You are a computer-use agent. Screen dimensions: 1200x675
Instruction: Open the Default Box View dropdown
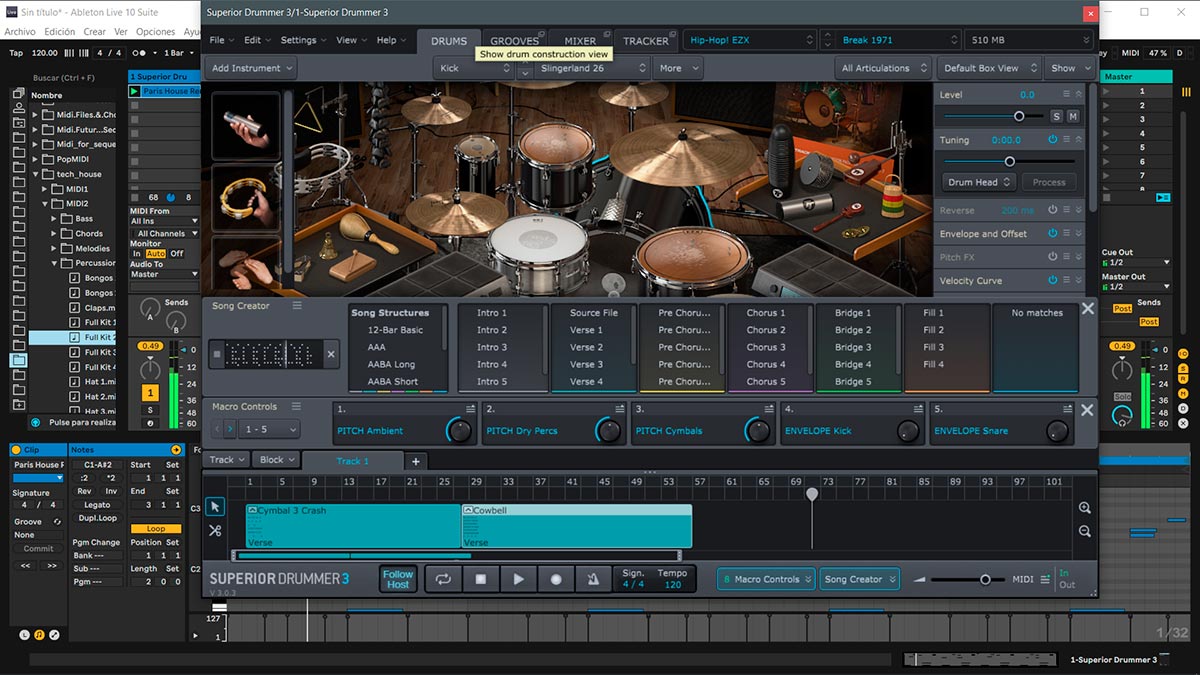click(989, 68)
